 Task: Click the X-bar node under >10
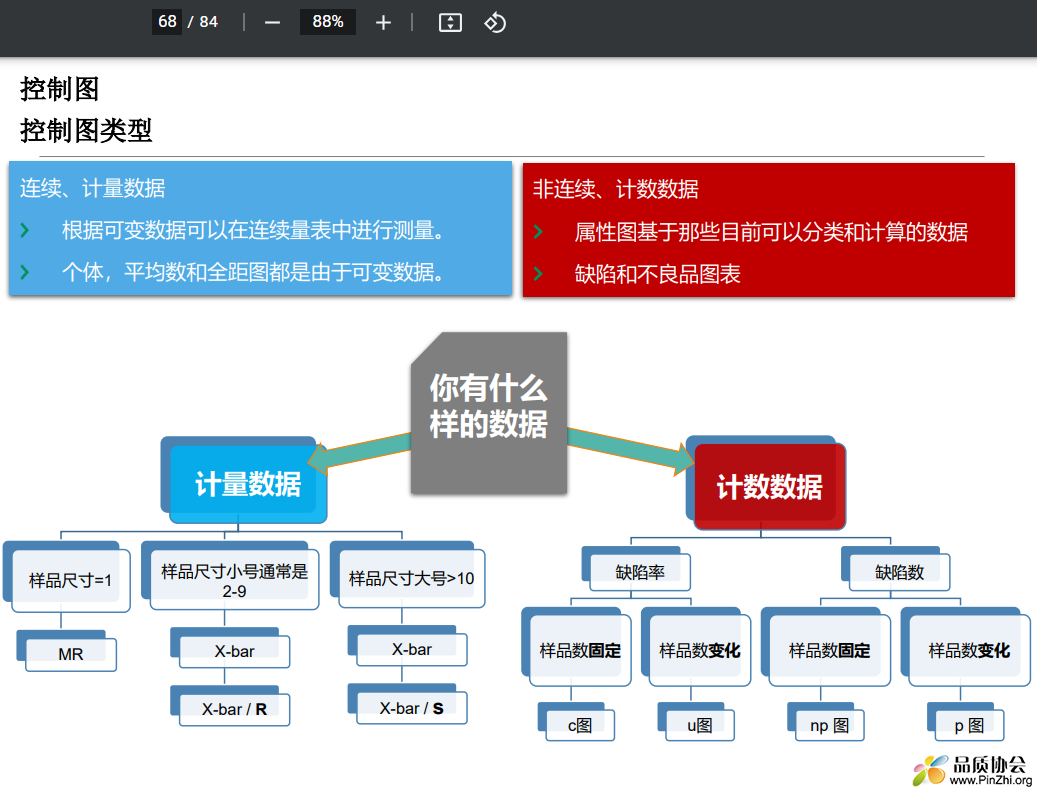(x=411, y=649)
